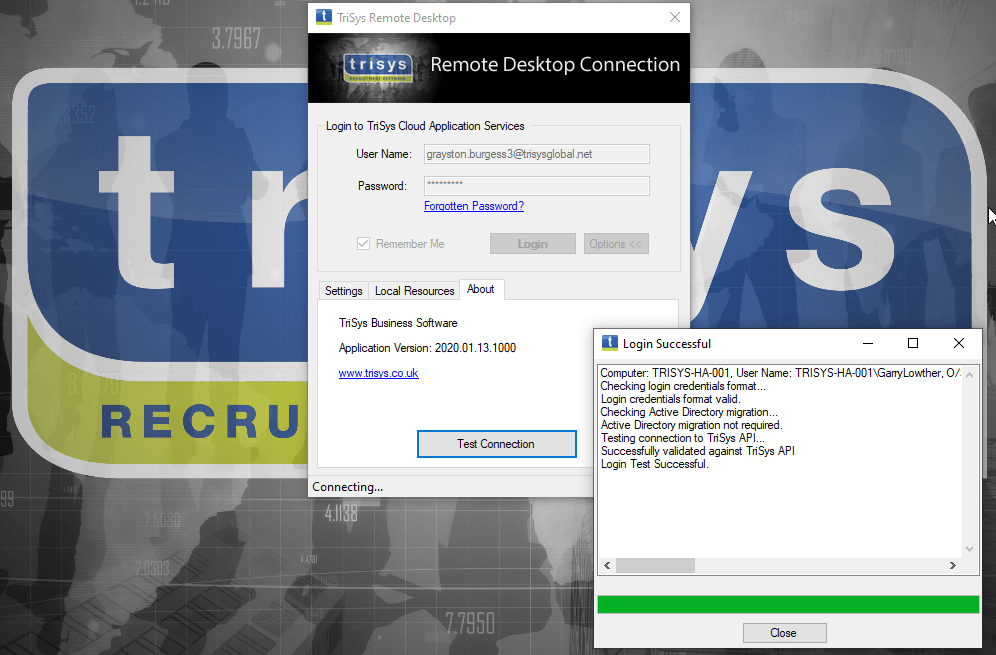Viewport: 996px width, 655px height.
Task: Select the About tab
Action: (481, 289)
